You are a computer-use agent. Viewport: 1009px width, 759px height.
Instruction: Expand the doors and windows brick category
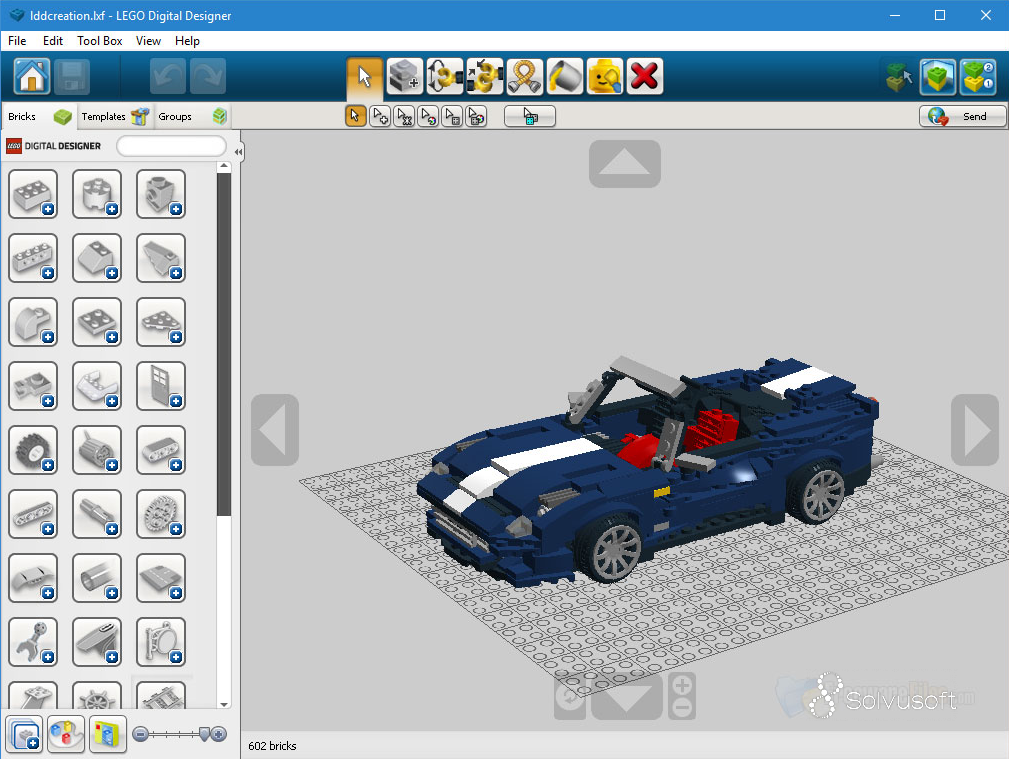[x=161, y=386]
